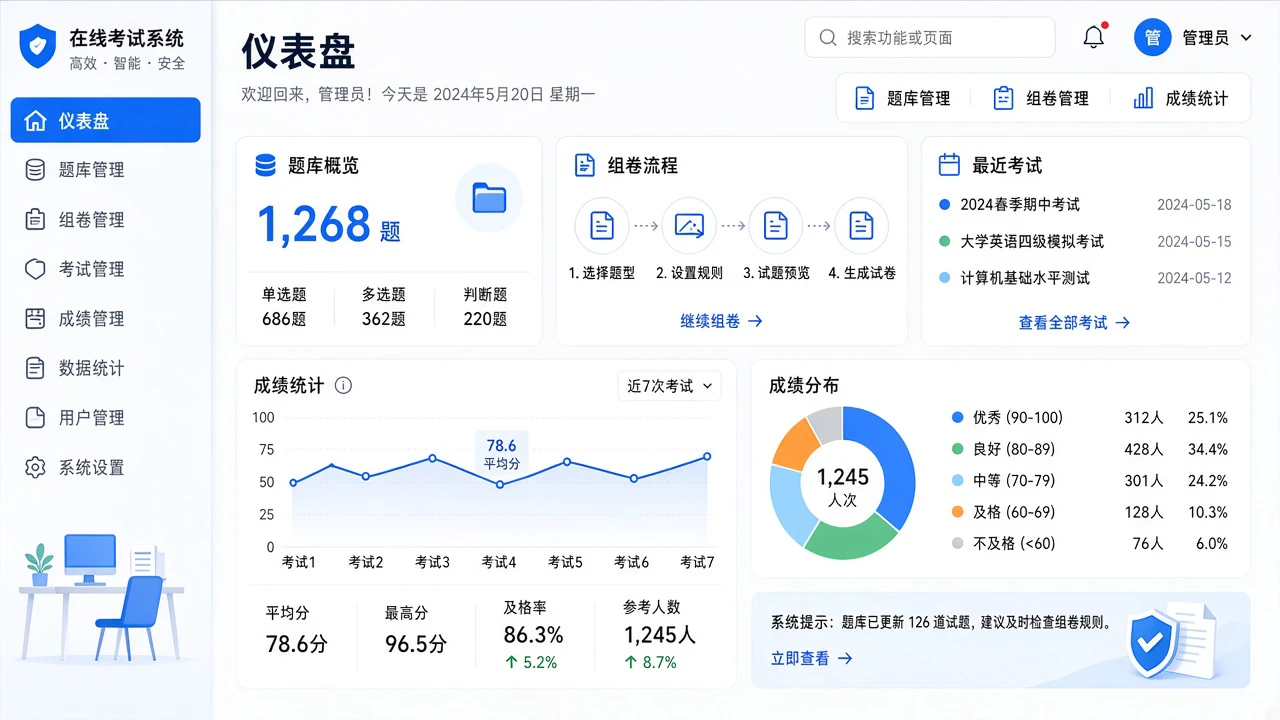Click the info icon beside 成绩统计
This screenshot has width=1280, height=720.
tap(343, 385)
